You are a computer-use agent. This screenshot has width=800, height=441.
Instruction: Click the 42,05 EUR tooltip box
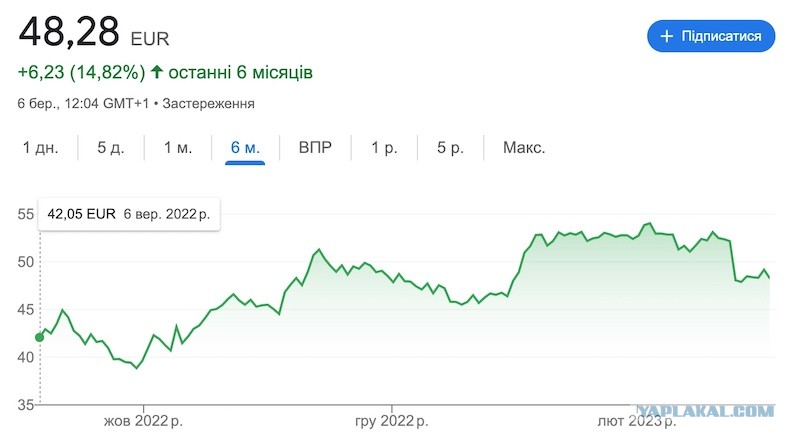pos(129,214)
